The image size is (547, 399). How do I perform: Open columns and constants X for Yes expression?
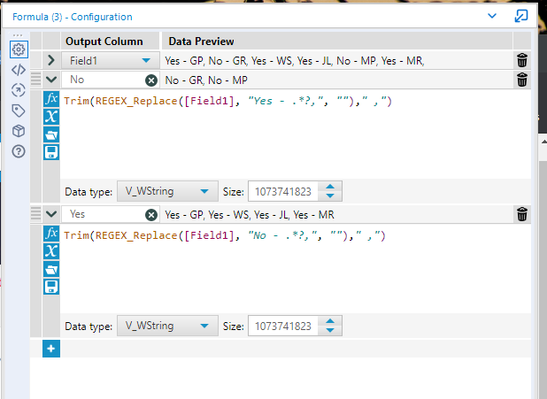51,251
